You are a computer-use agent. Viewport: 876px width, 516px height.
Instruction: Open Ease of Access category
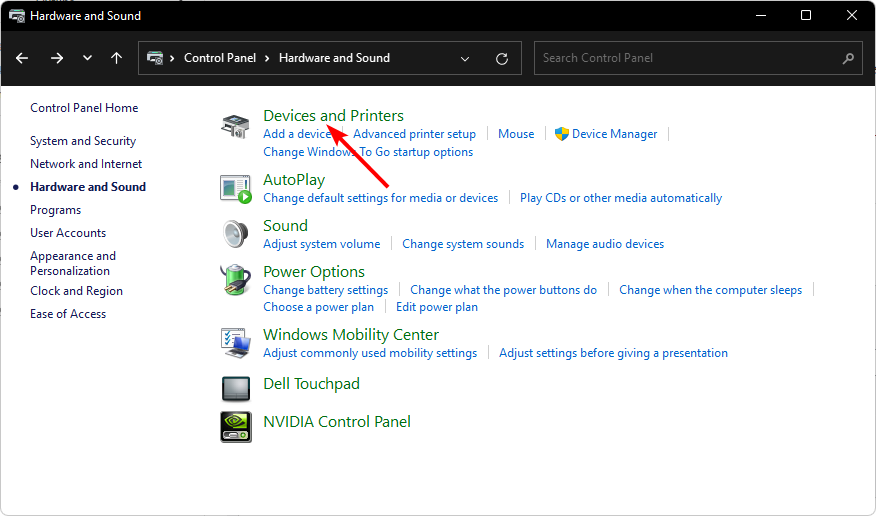click(68, 314)
